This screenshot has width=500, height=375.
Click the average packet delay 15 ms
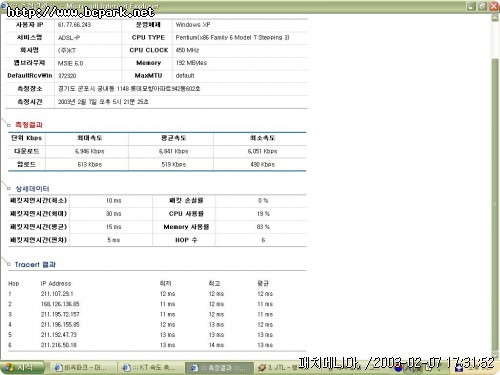tap(114, 227)
